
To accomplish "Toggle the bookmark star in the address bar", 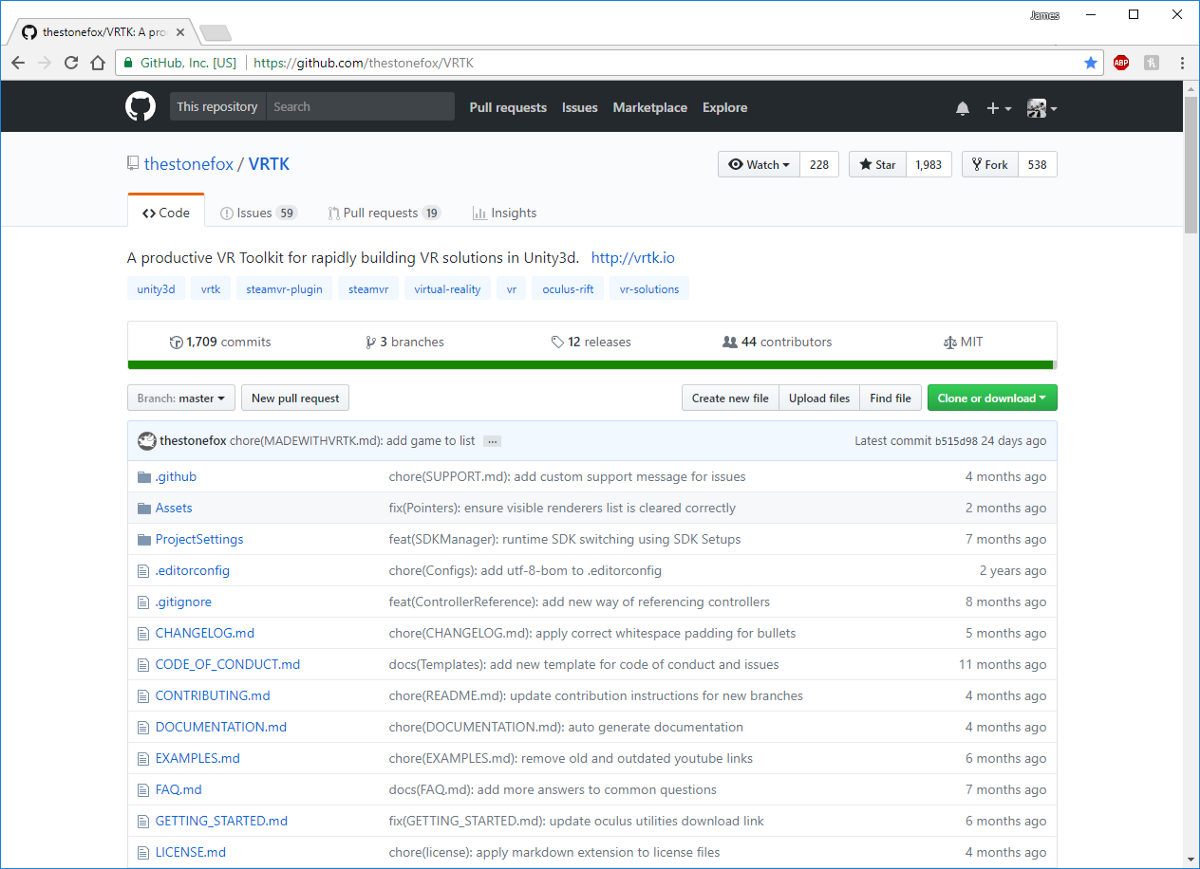I will point(1090,62).
